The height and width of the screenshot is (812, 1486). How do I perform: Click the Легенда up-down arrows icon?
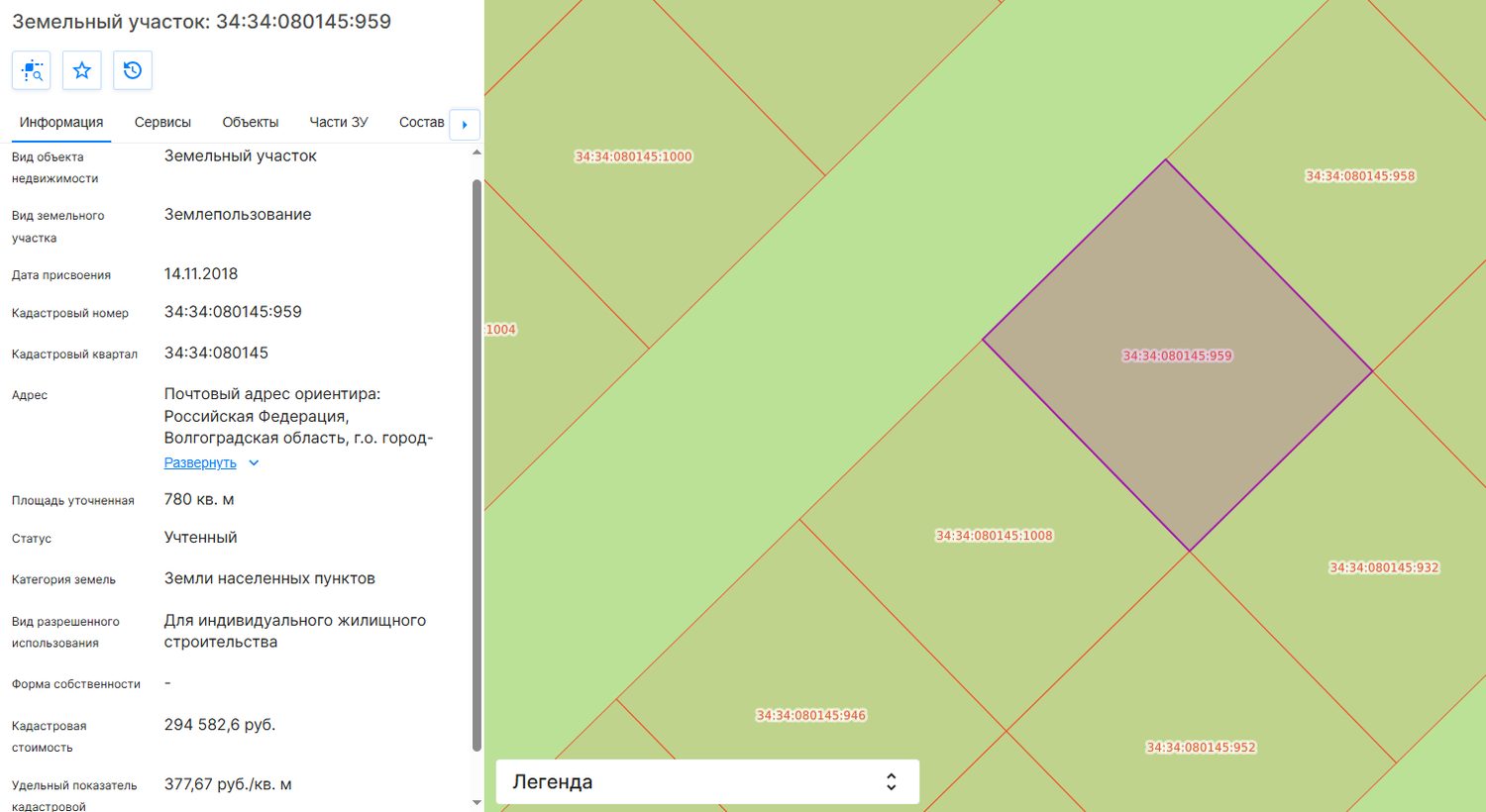(x=892, y=782)
